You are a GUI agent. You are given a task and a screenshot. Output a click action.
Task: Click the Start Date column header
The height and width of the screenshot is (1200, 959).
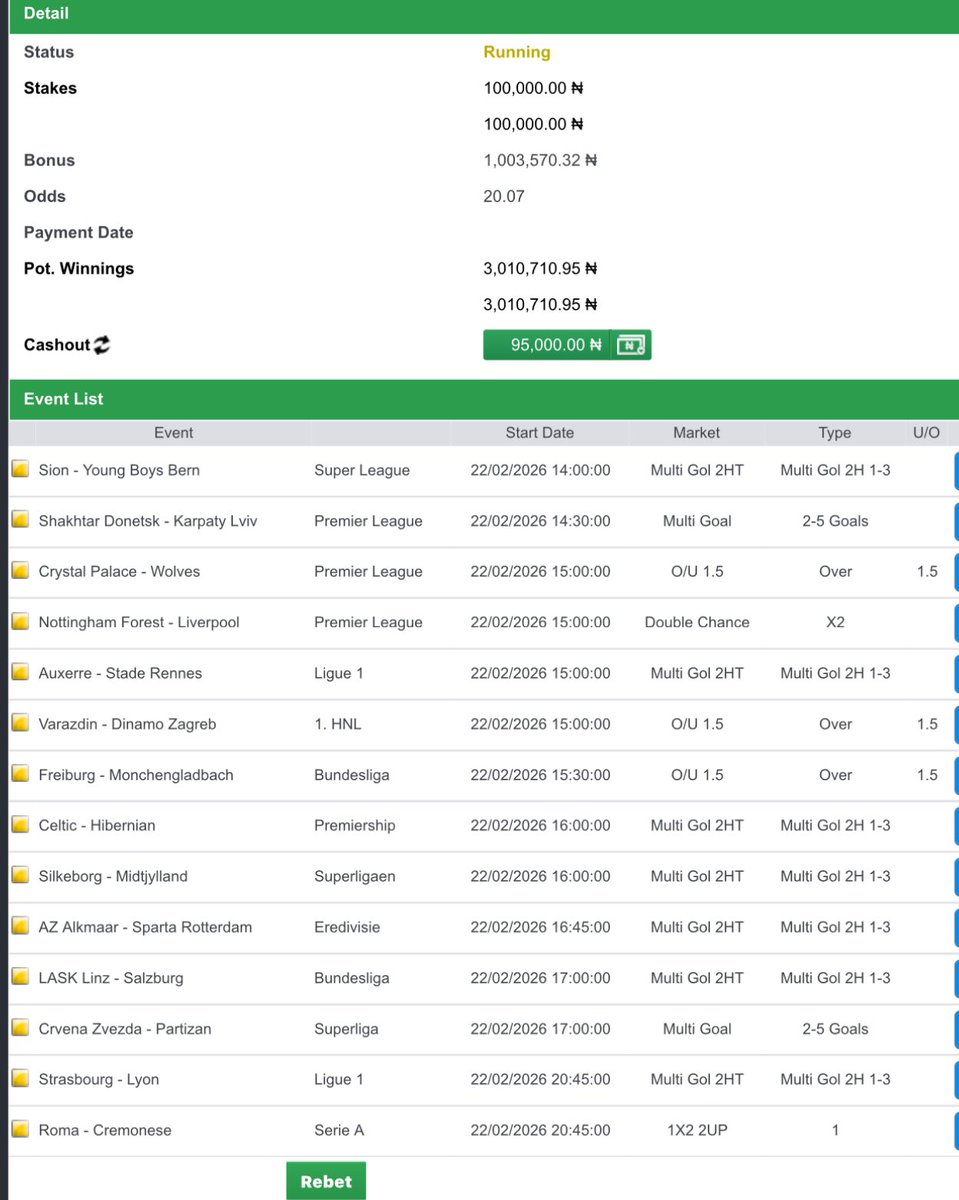[x=540, y=433]
